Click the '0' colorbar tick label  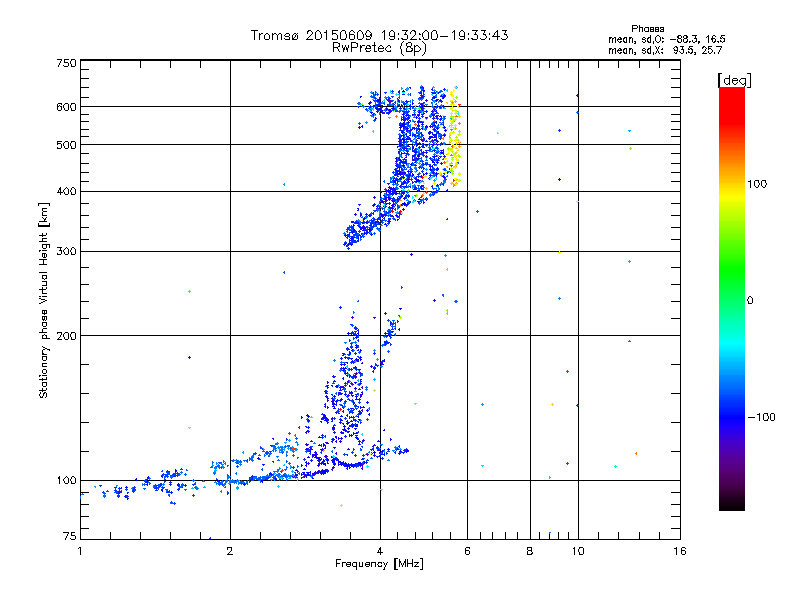(750, 301)
